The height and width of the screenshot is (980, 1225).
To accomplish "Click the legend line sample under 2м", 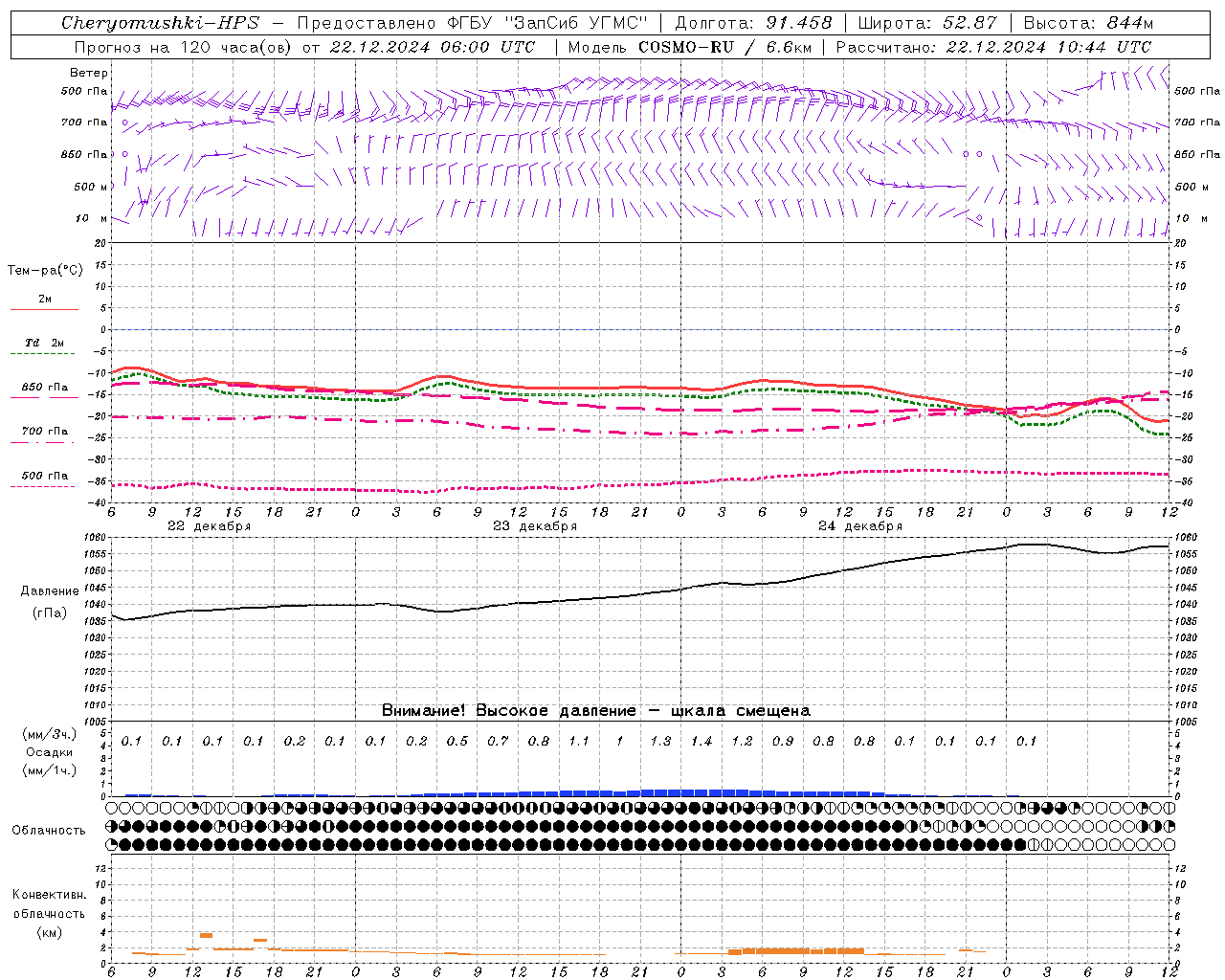I will (x=44, y=310).
